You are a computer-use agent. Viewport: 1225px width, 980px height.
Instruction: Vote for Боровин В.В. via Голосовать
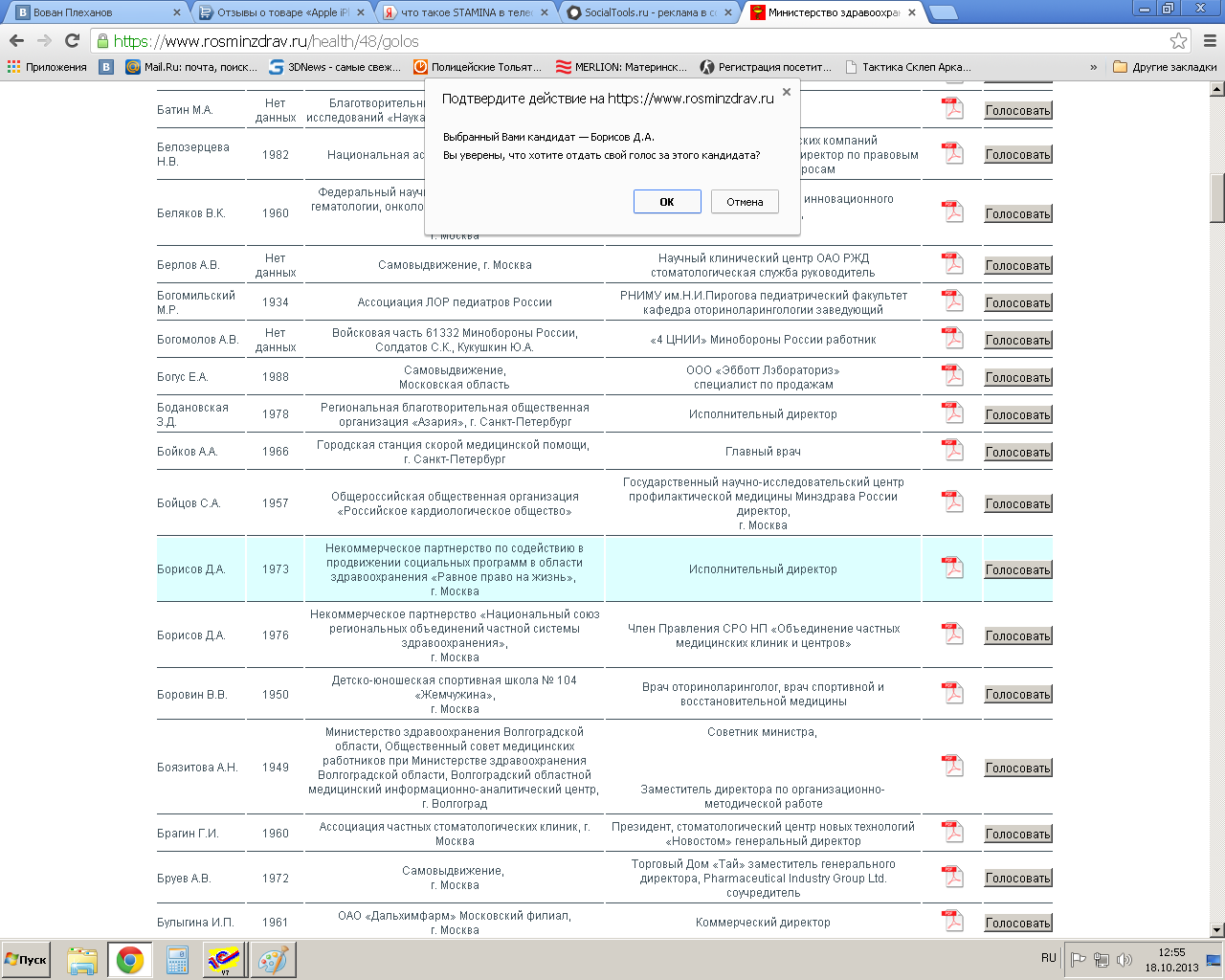[1018, 695]
